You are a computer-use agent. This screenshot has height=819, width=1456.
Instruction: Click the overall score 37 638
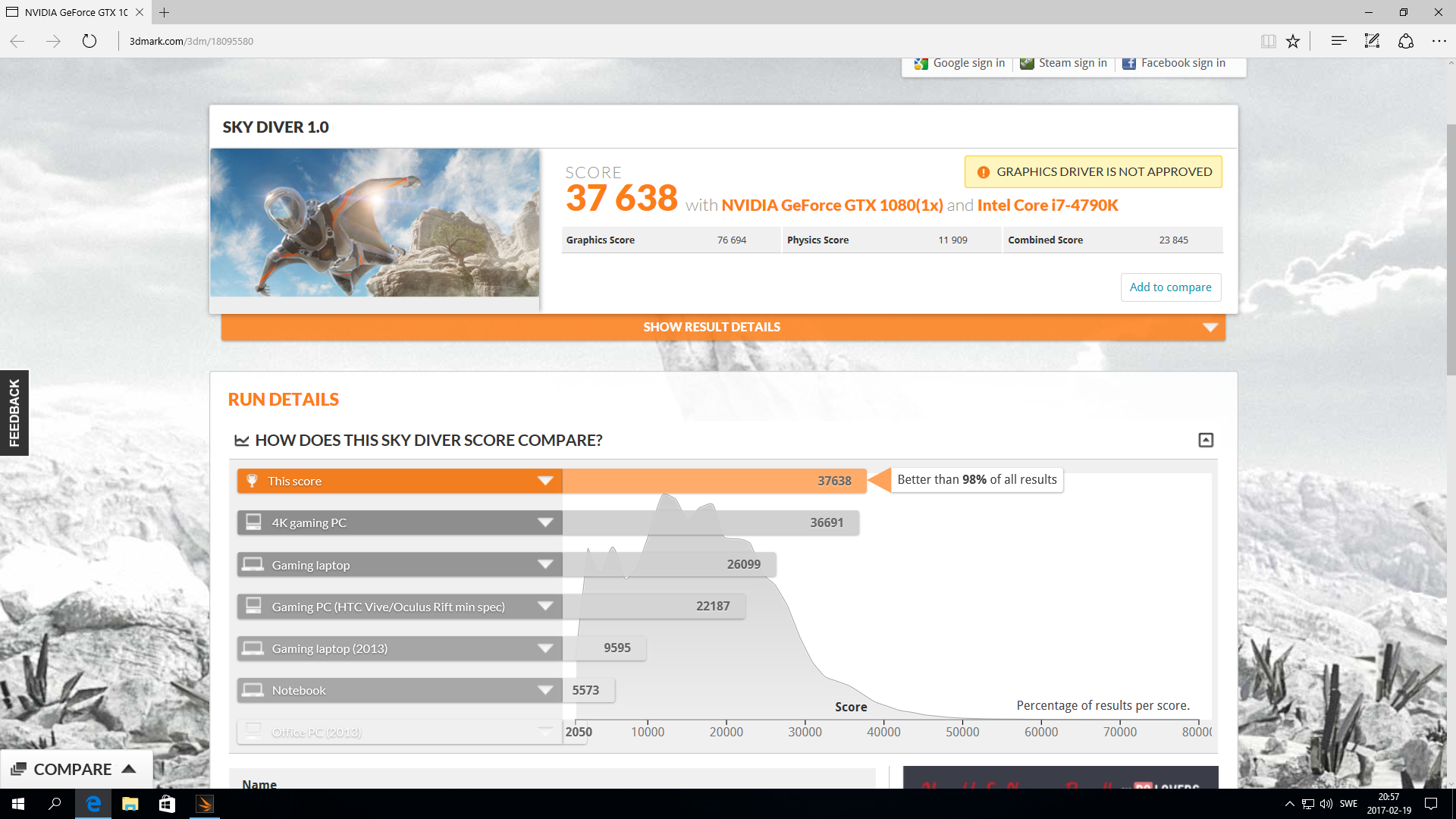coord(622,199)
